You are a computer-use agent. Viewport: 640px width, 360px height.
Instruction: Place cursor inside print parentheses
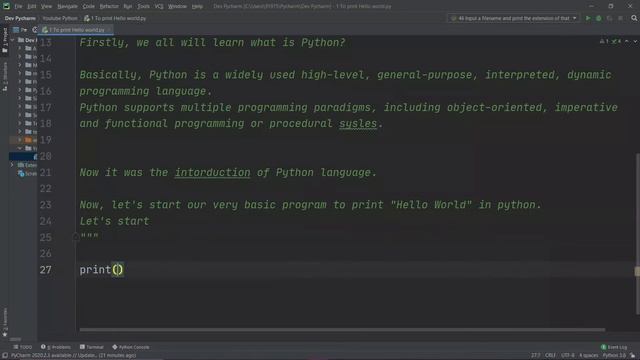(x=118, y=269)
